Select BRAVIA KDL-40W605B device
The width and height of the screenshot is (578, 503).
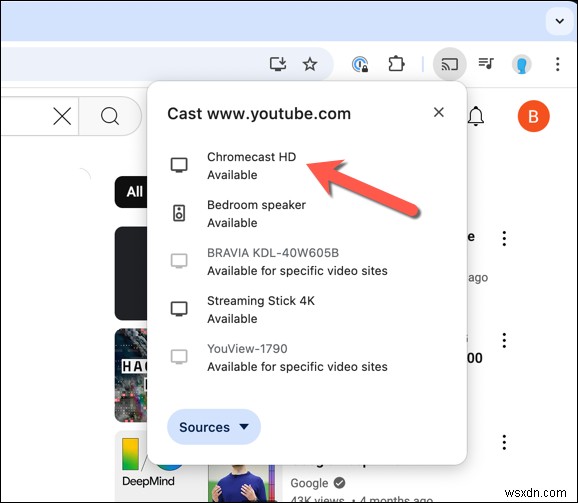click(307, 262)
